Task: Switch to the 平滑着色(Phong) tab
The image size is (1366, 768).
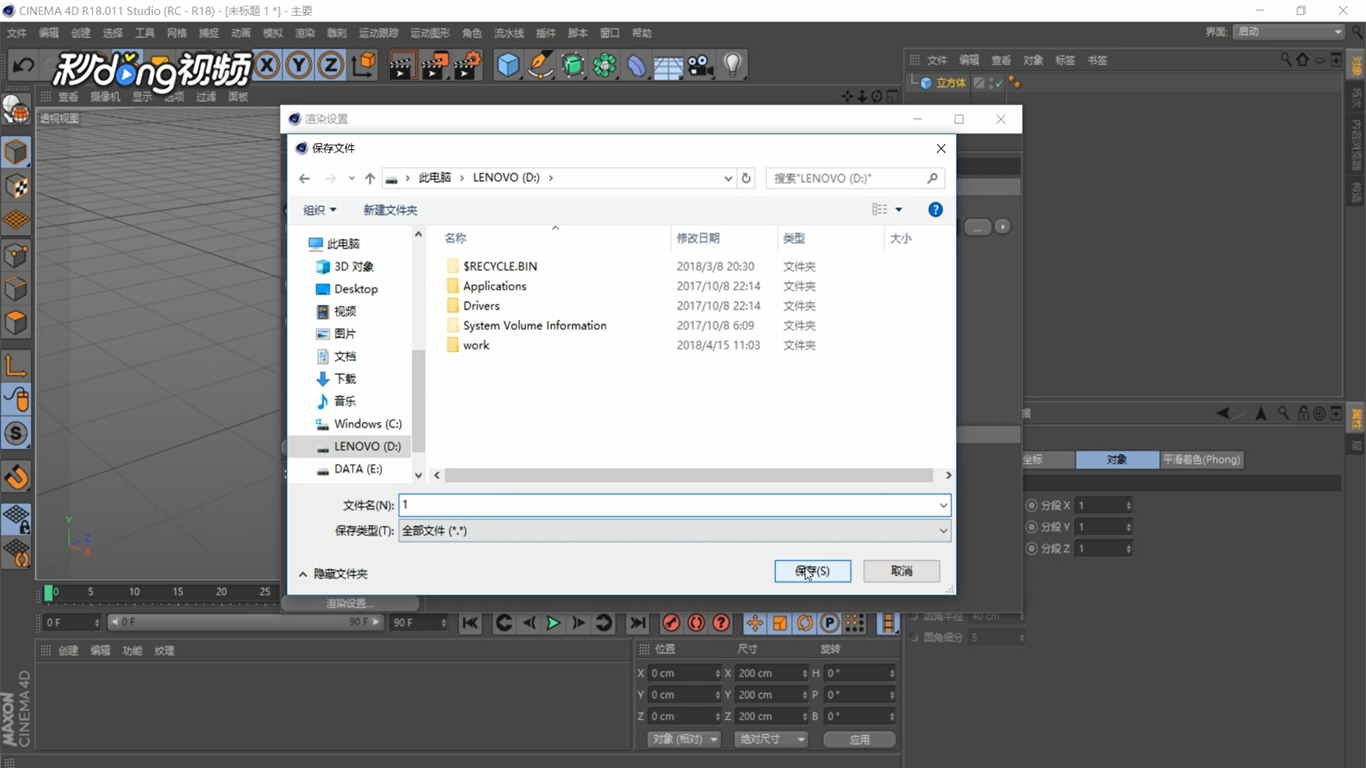Action: pyautogui.click(x=1201, y=460)
